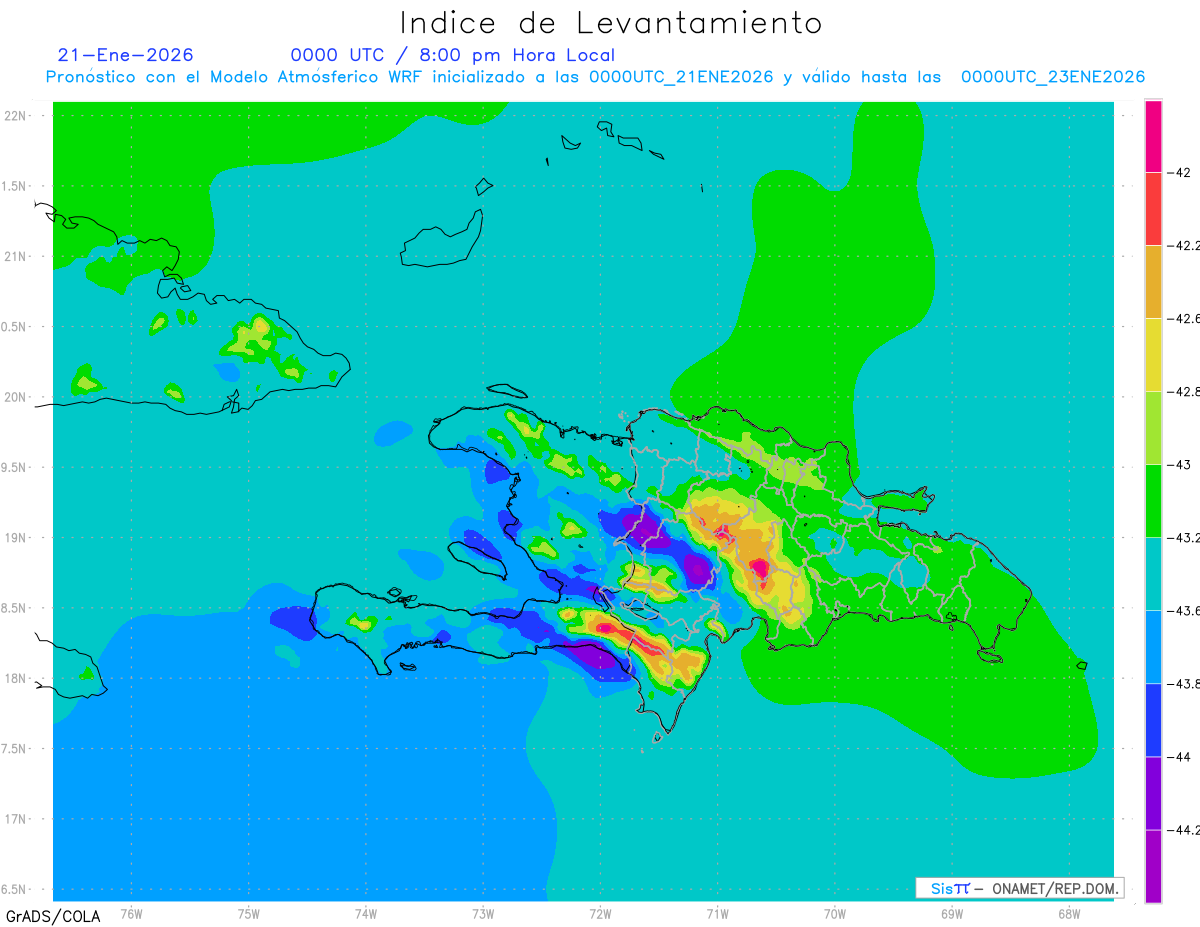Click the "76W" longitude axis label

[x=131, y=913]
